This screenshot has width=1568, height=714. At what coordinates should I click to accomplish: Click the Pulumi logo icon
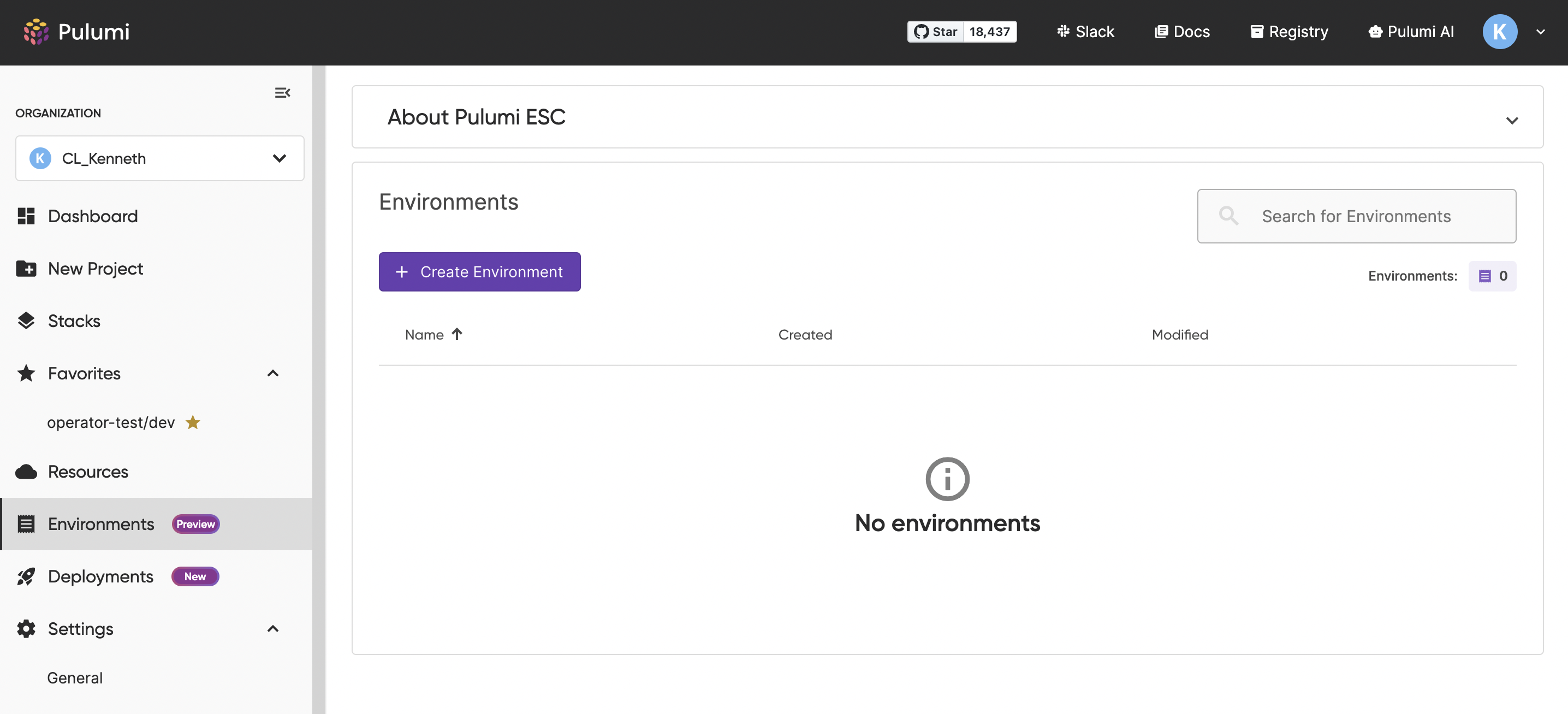36,32
